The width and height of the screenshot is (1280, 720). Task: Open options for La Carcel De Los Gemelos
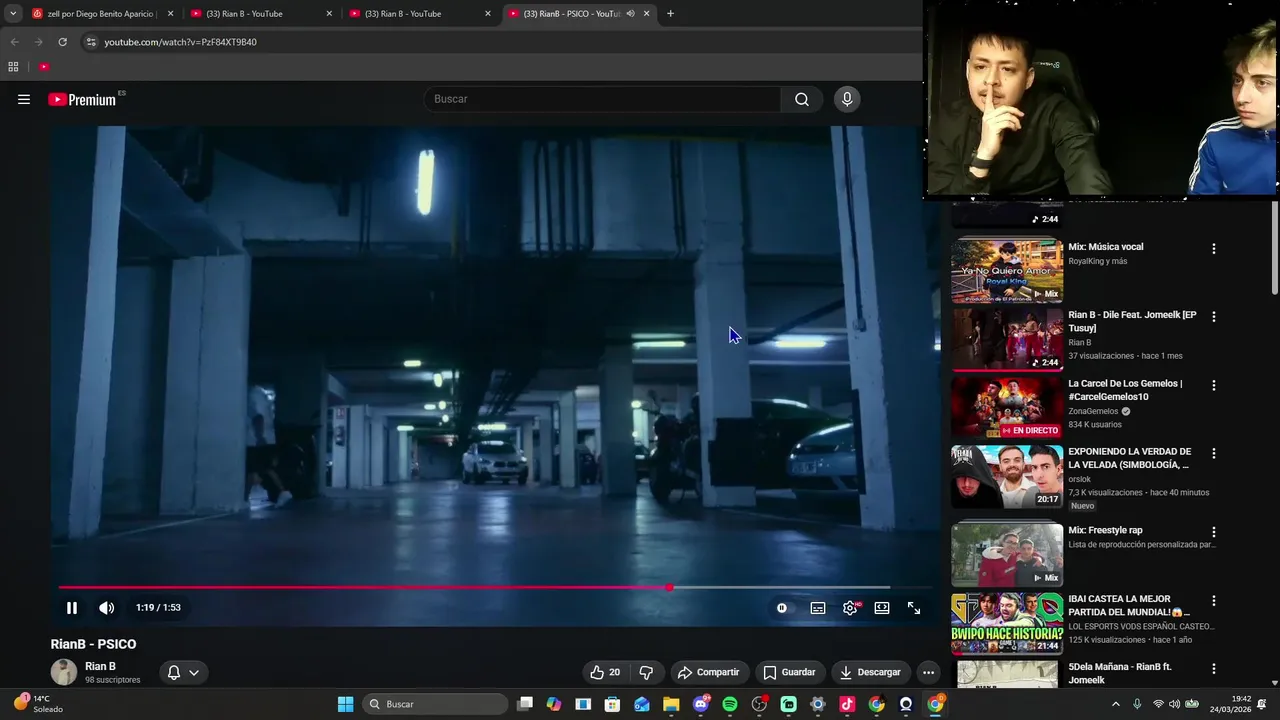[x=1214, y=385]
